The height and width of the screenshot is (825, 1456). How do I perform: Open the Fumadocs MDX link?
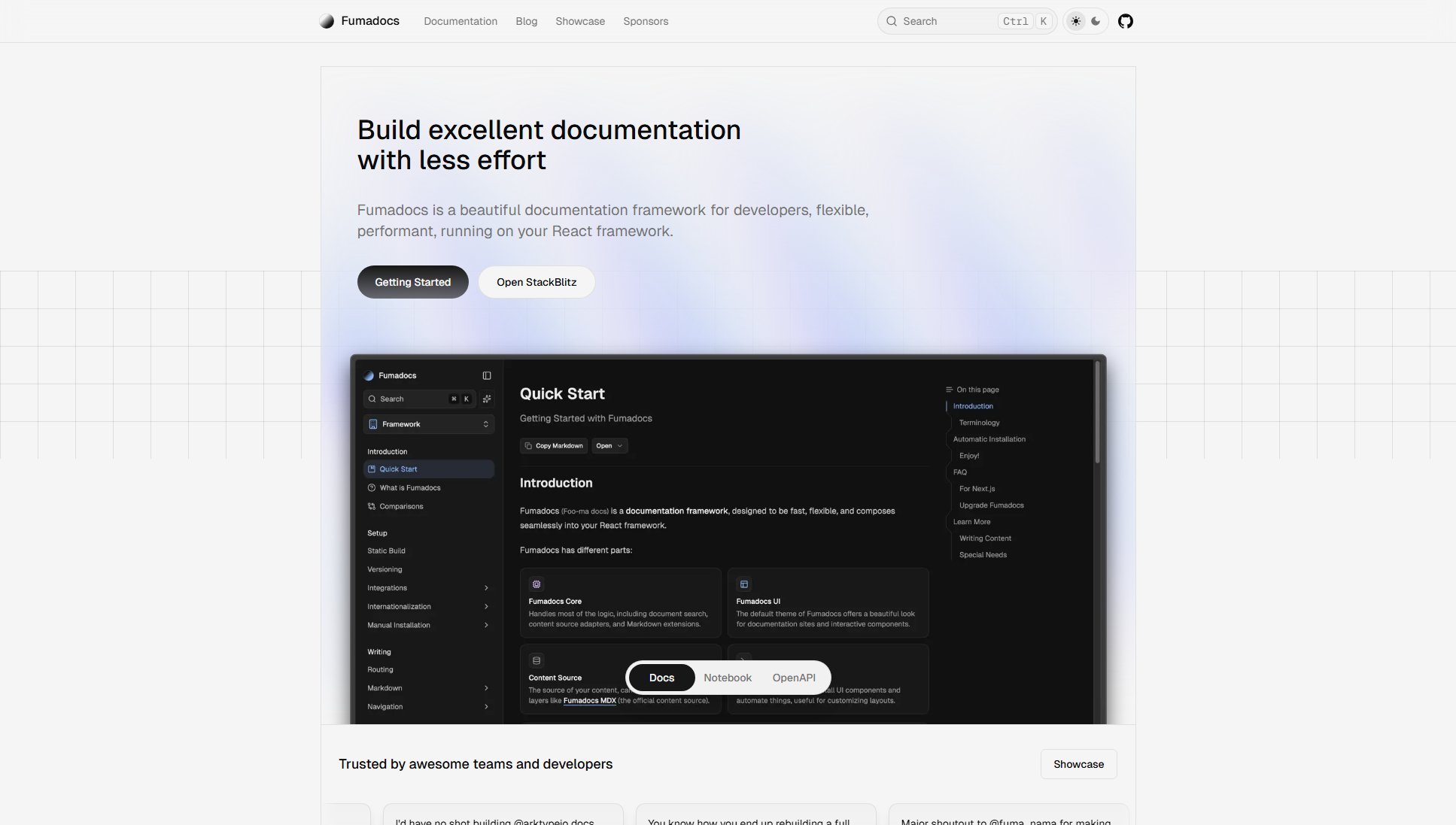click(x=590, y=701)
